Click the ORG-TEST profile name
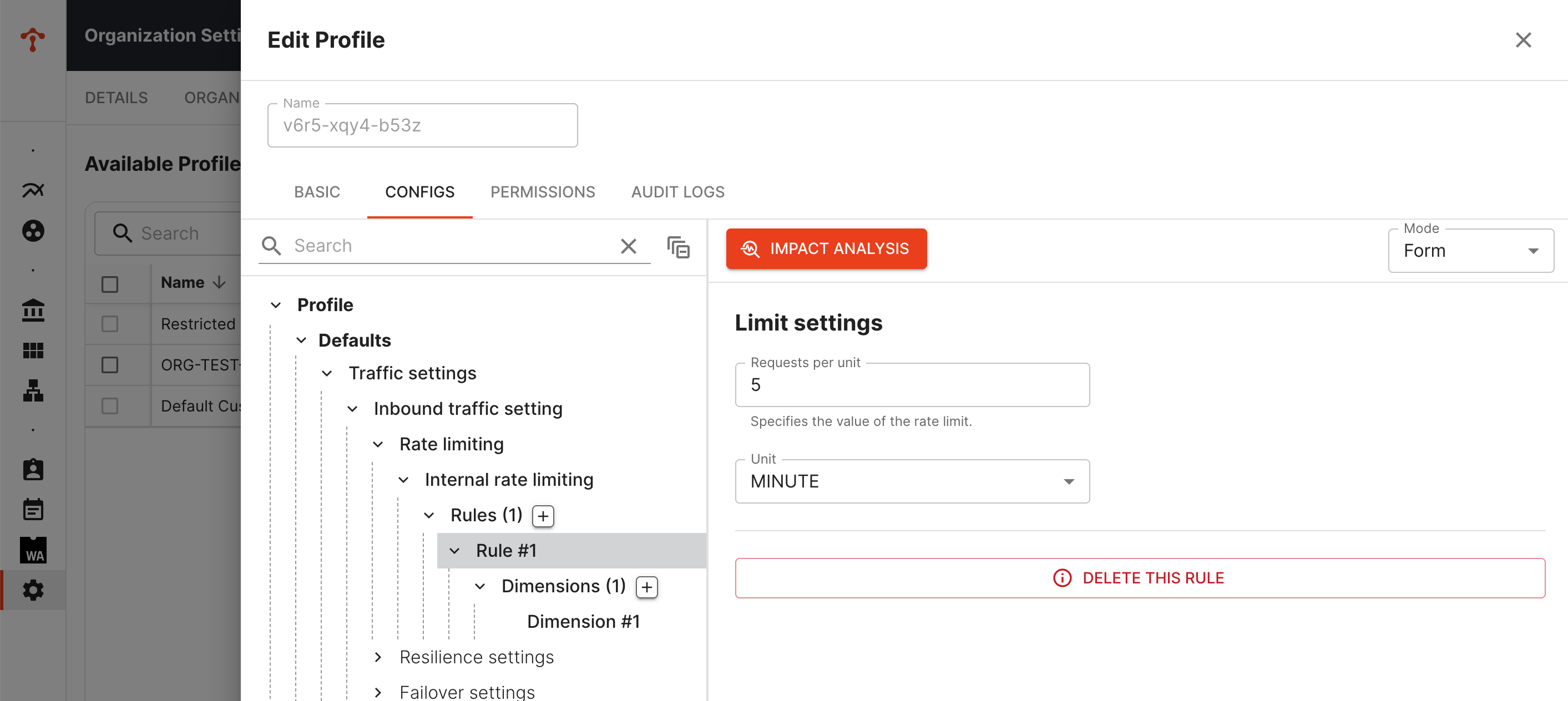Viewport: 1568px width, 701px height. (201, 365)
